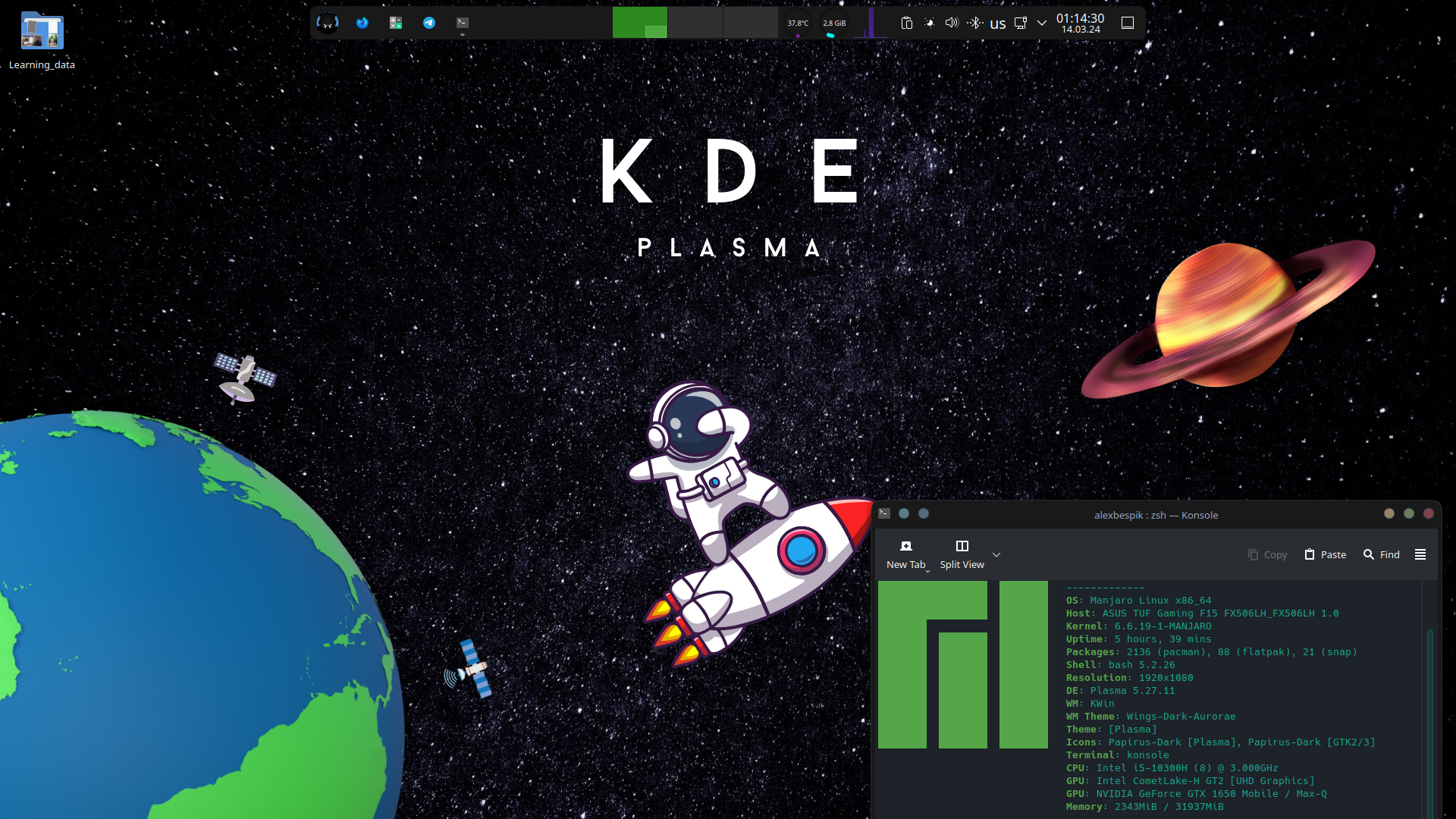Open the Konsole hamburger menu
Screen dimensions: 1456x819
[x=1420, y=554]
